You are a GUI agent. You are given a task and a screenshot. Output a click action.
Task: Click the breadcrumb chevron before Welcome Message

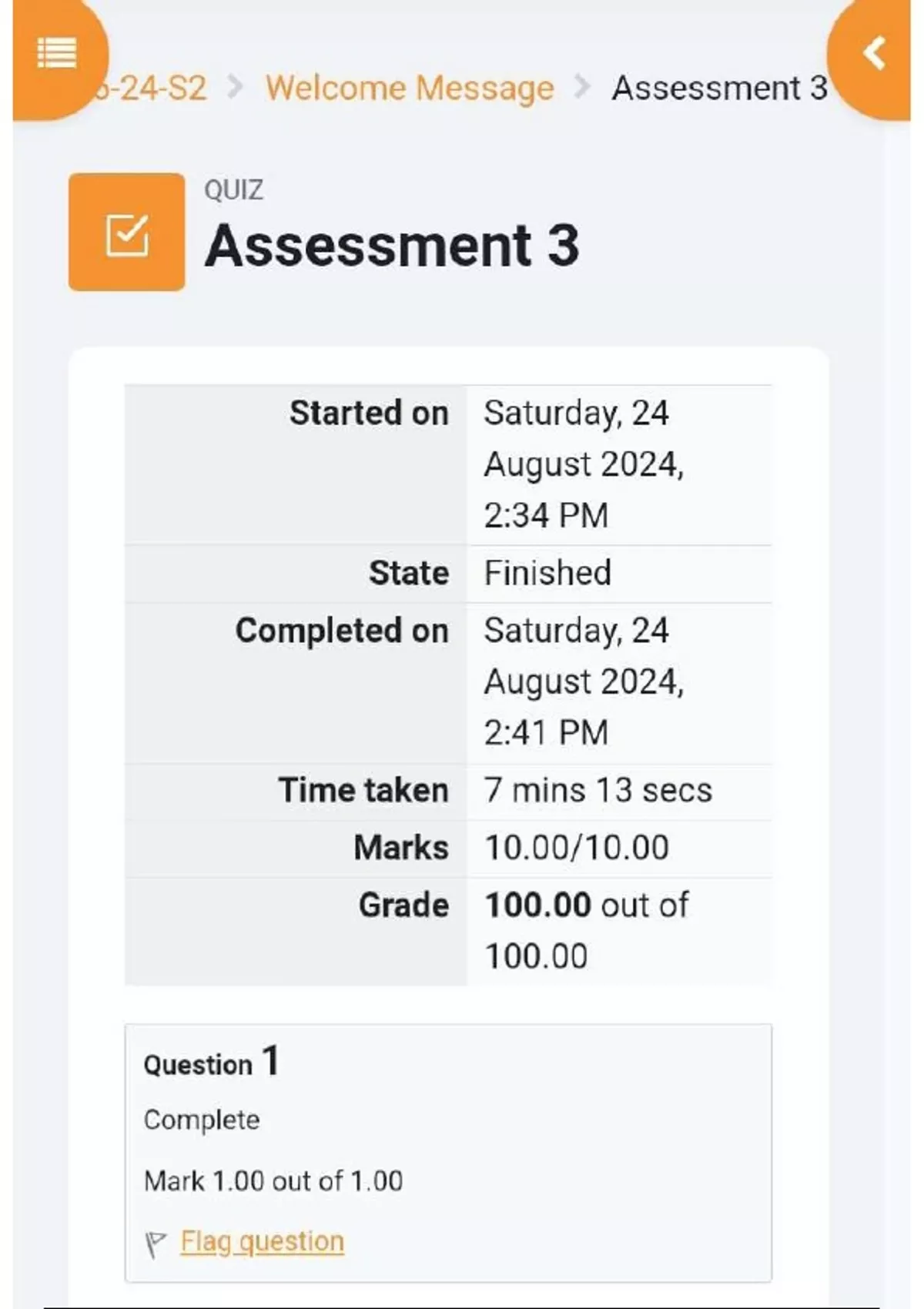(x=235, y=87)
